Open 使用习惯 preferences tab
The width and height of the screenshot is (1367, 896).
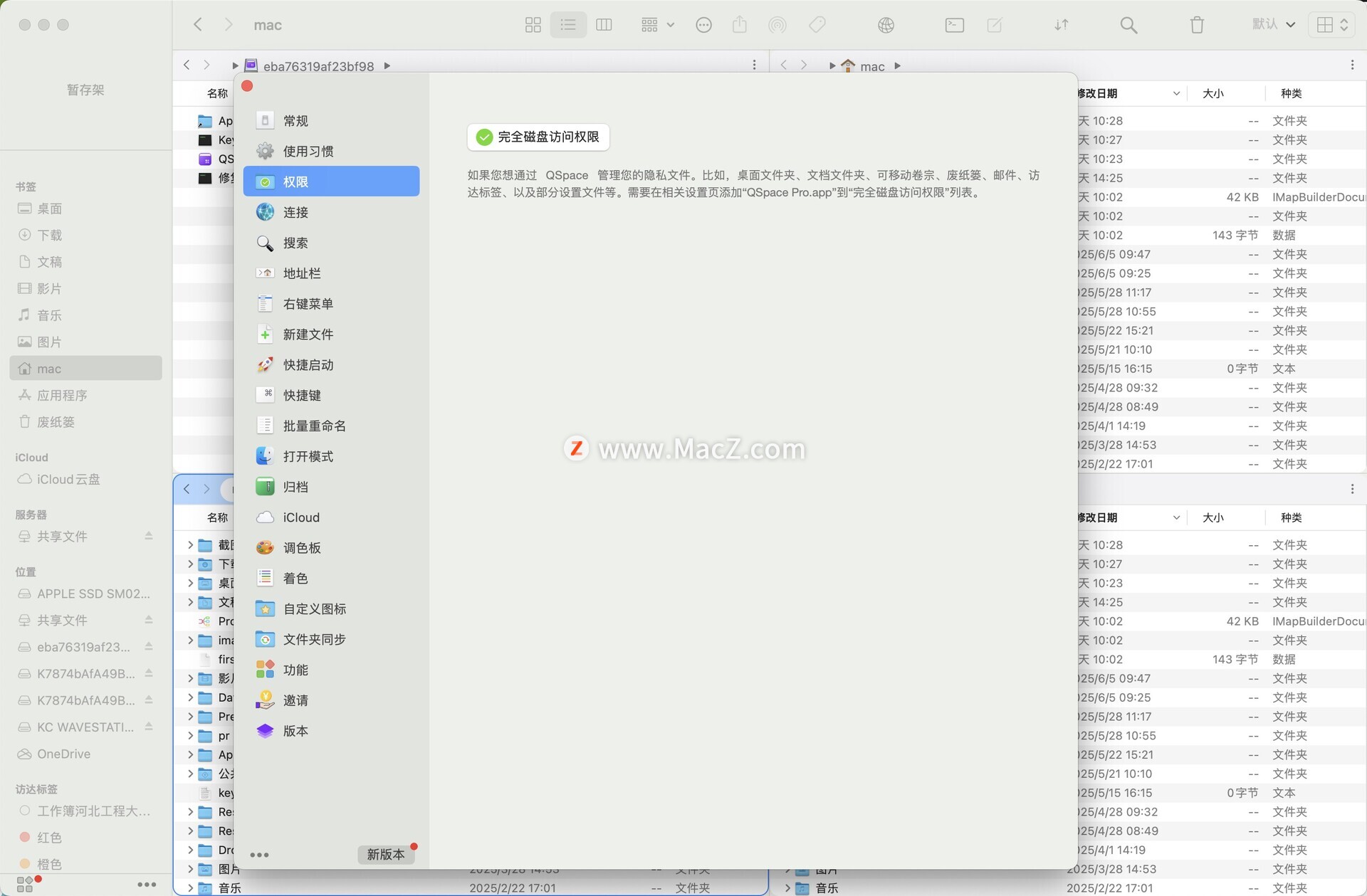tap(331, 151)
